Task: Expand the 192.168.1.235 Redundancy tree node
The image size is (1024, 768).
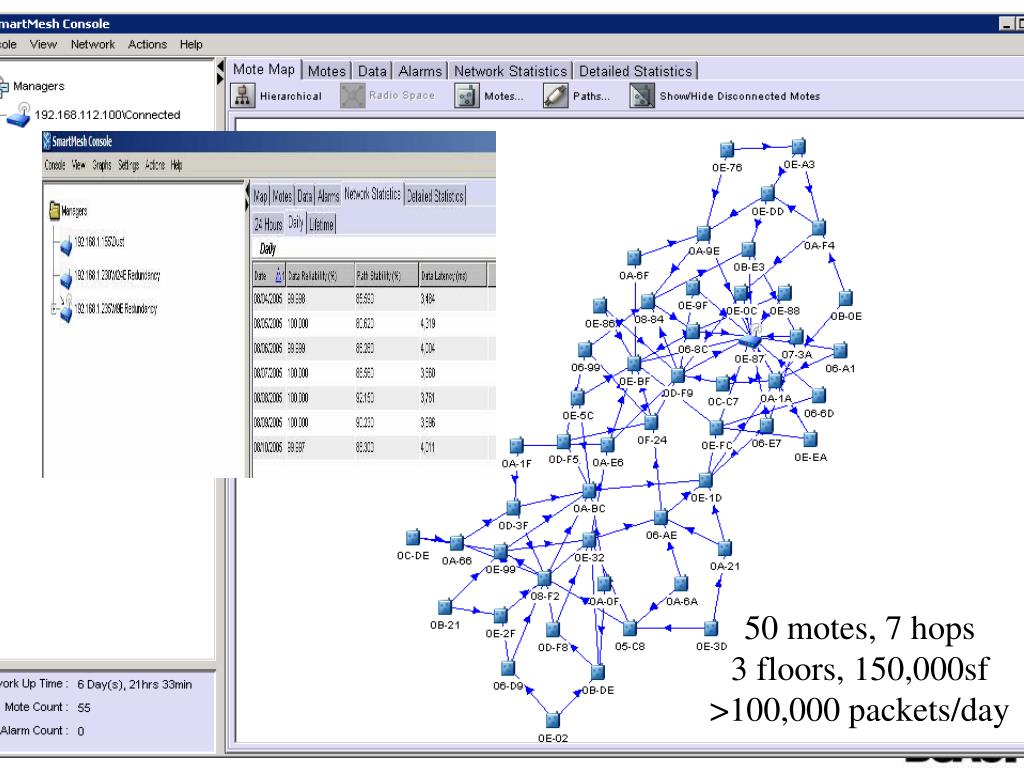Action: [x=54, y=309]
